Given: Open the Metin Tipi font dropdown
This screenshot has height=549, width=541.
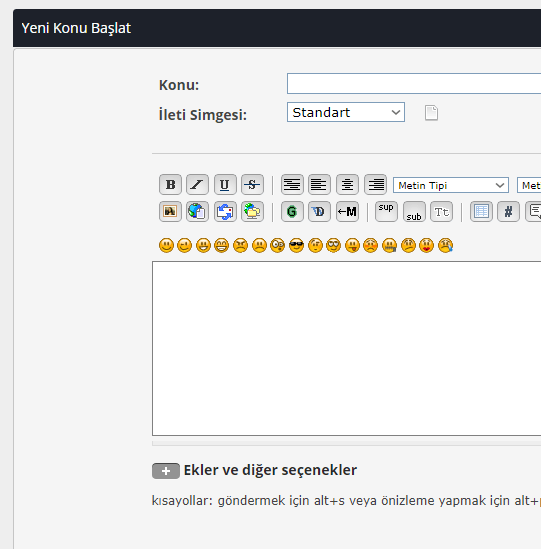Looking at the screenshot, I should pos(451,185).
